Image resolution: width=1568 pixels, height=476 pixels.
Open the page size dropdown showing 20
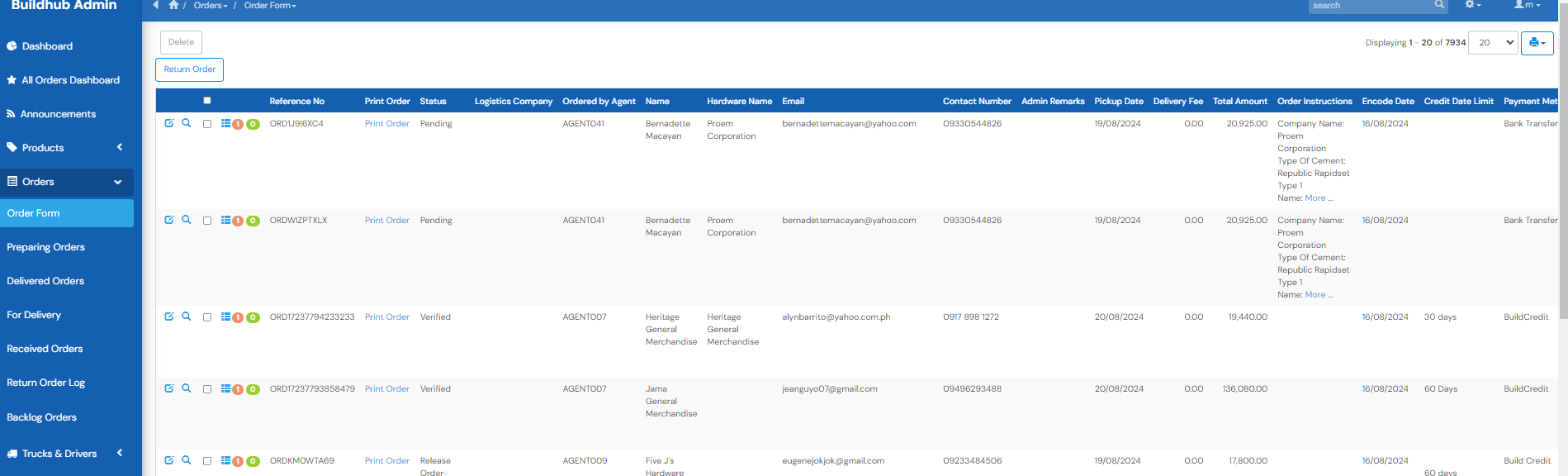click(x=1495, y=43)
